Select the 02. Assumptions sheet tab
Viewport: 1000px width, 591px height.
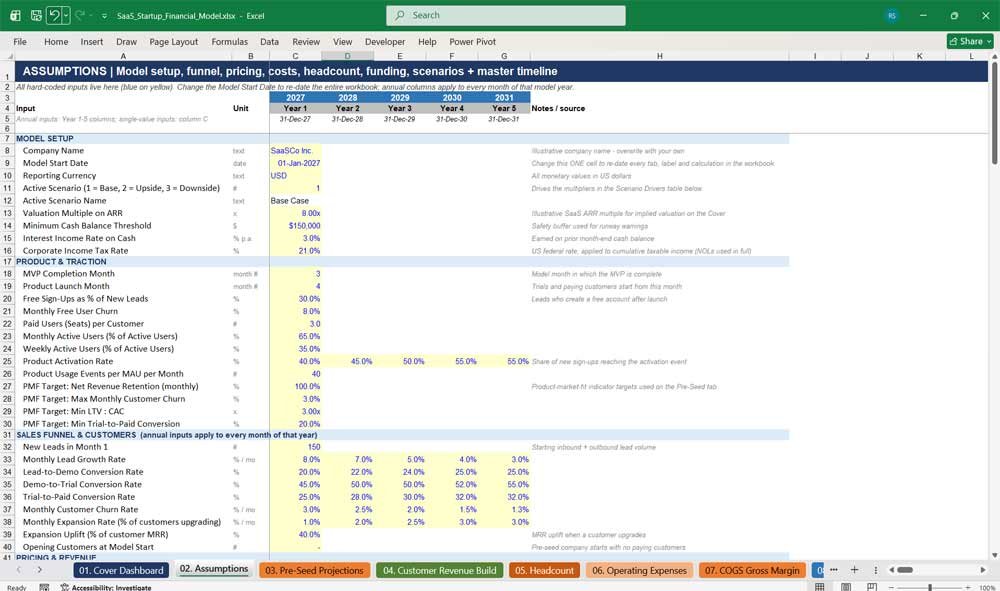(214, 569)
